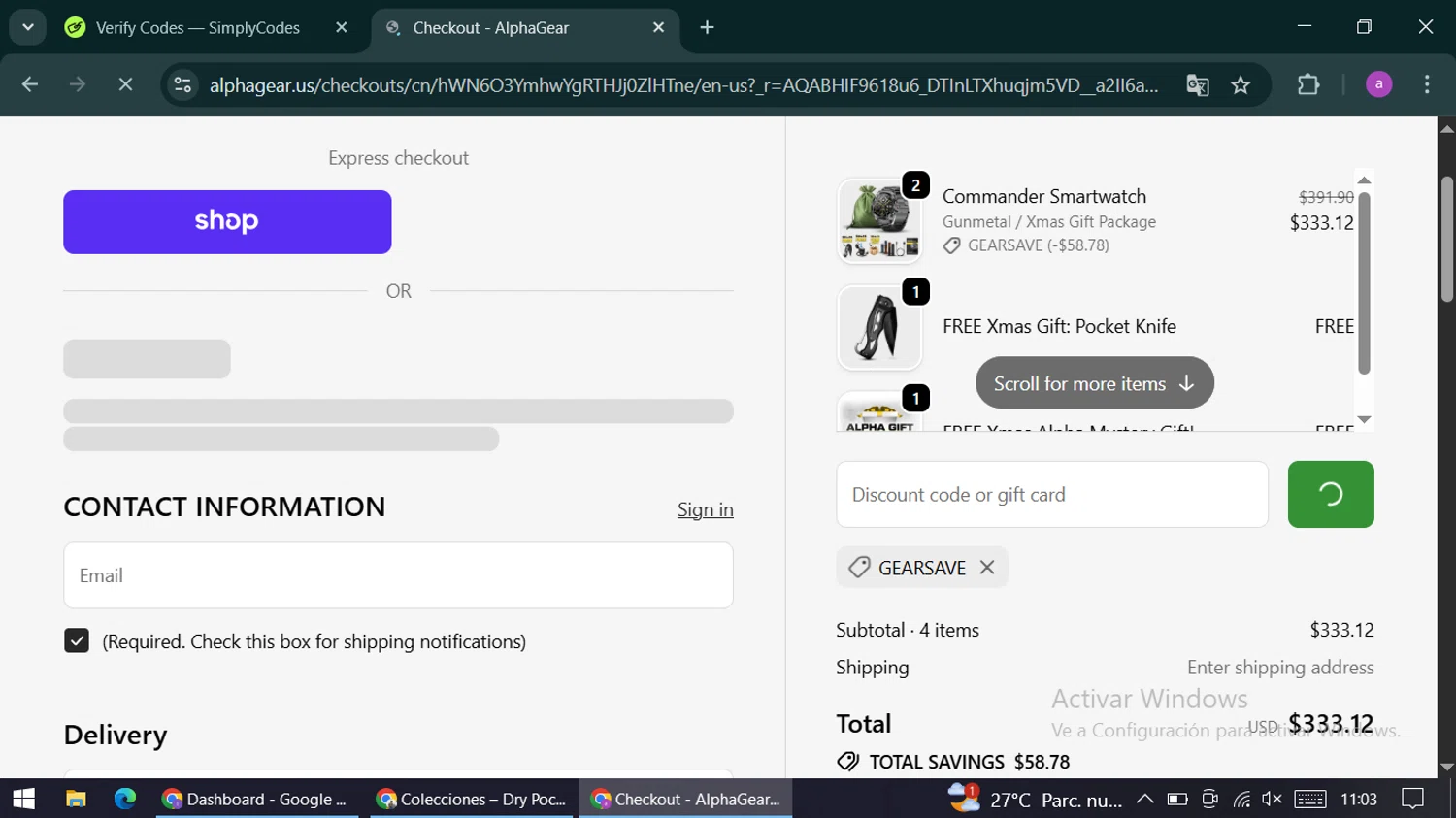
Task: Translate this page icon
Action: pyautogui.click(x=1198, y=85)
